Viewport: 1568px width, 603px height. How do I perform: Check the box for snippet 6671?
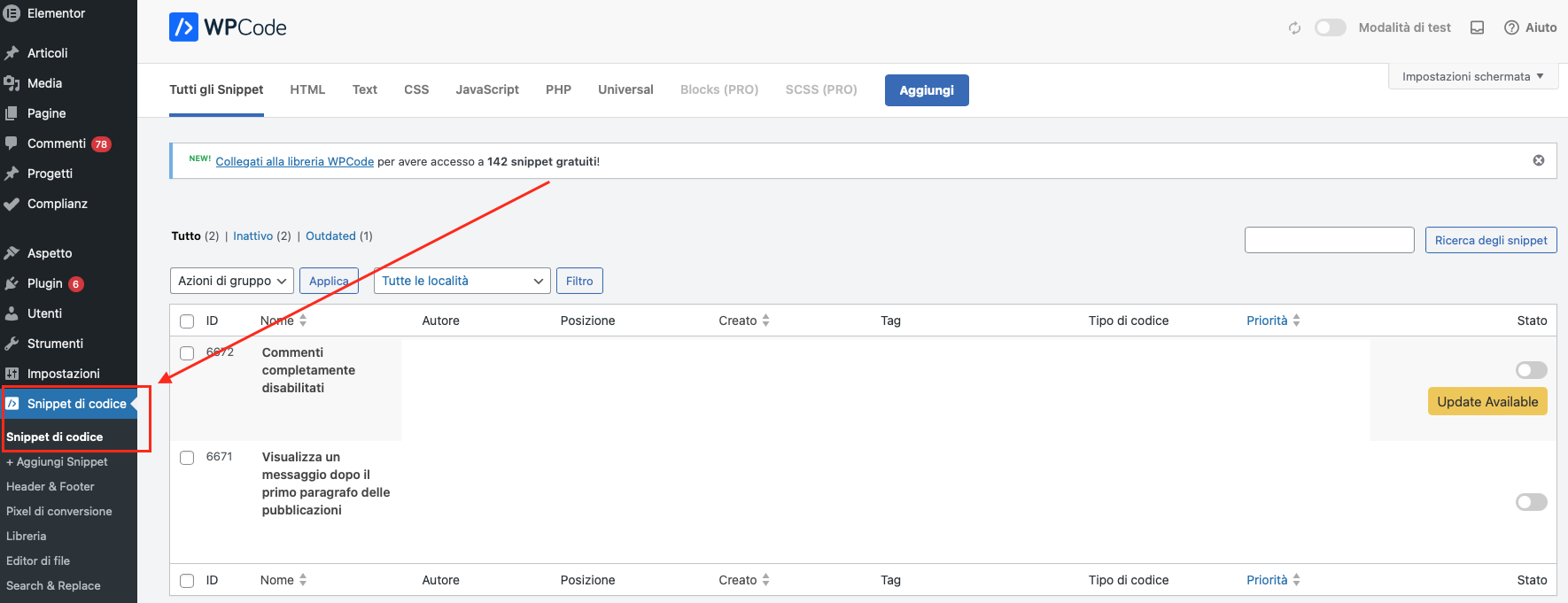(187, 458)
